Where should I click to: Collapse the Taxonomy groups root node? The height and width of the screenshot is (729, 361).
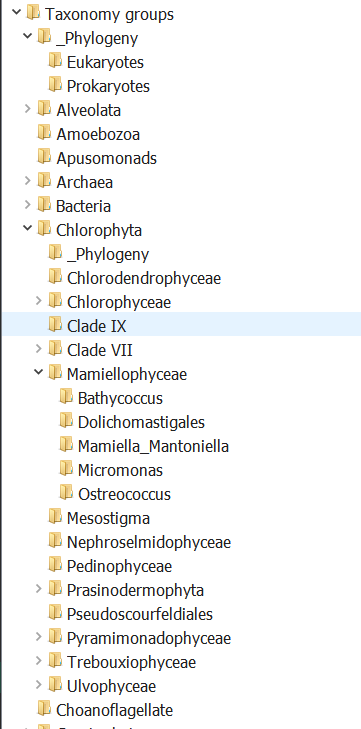17,13
